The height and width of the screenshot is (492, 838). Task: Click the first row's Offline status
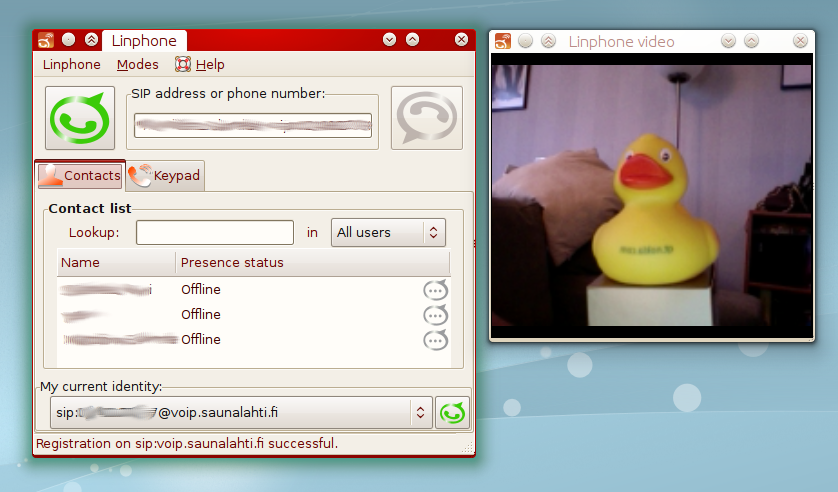click(x=201, y=290)
